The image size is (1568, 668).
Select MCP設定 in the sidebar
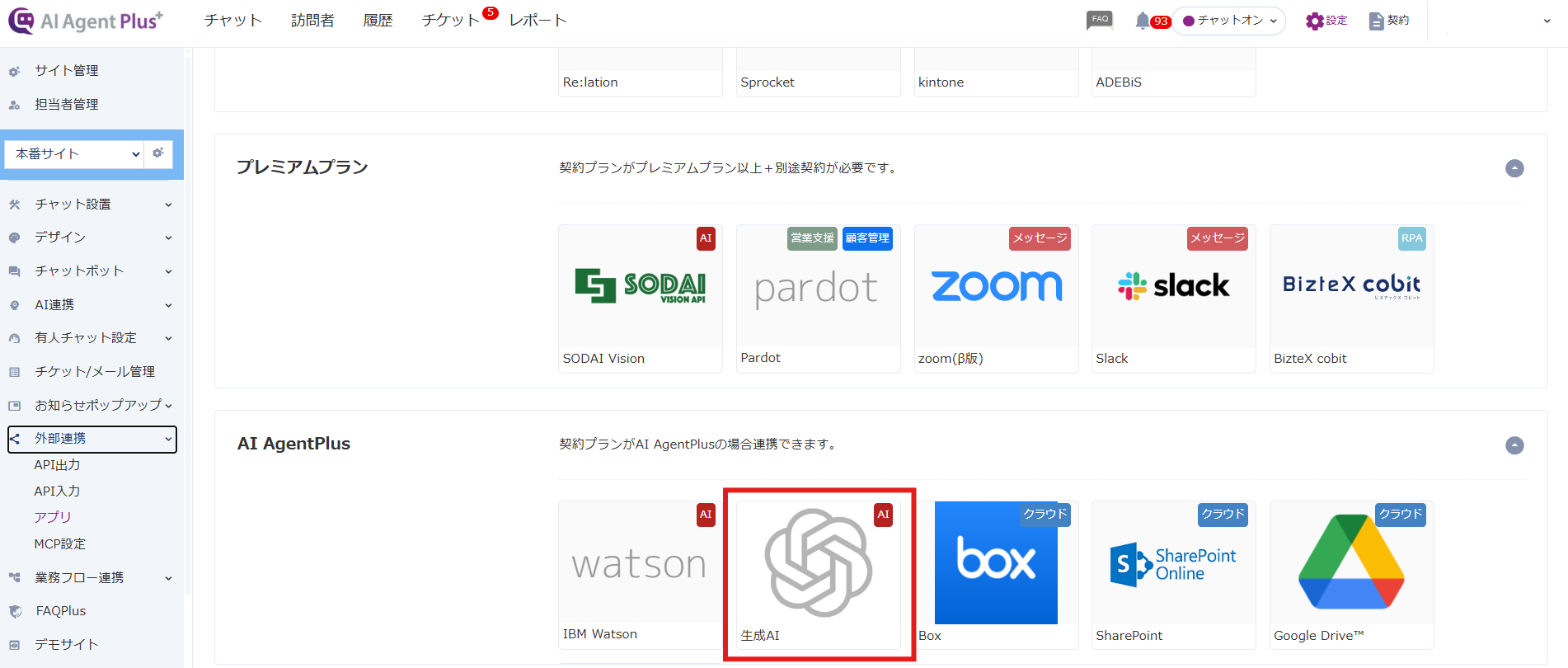[59, 544]
